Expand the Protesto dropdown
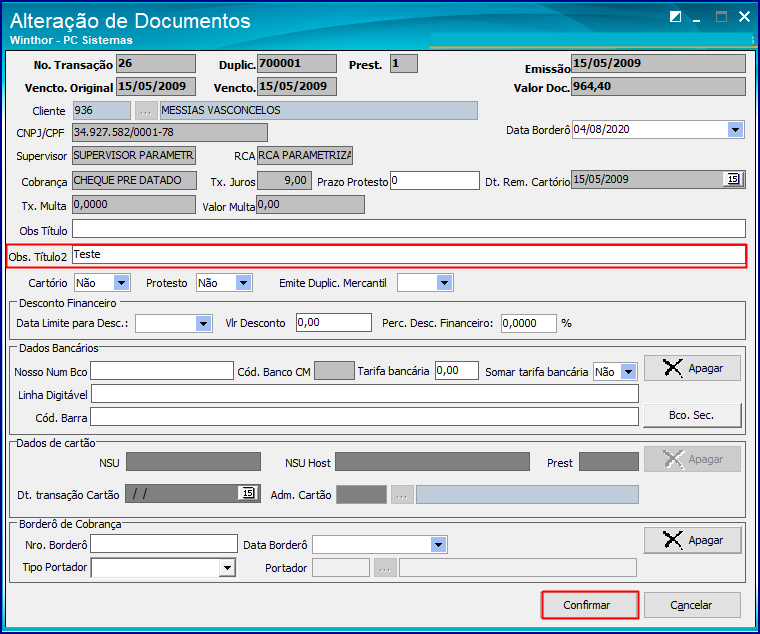Viewport: 760px width, 634px height. [x=243, y=283]
